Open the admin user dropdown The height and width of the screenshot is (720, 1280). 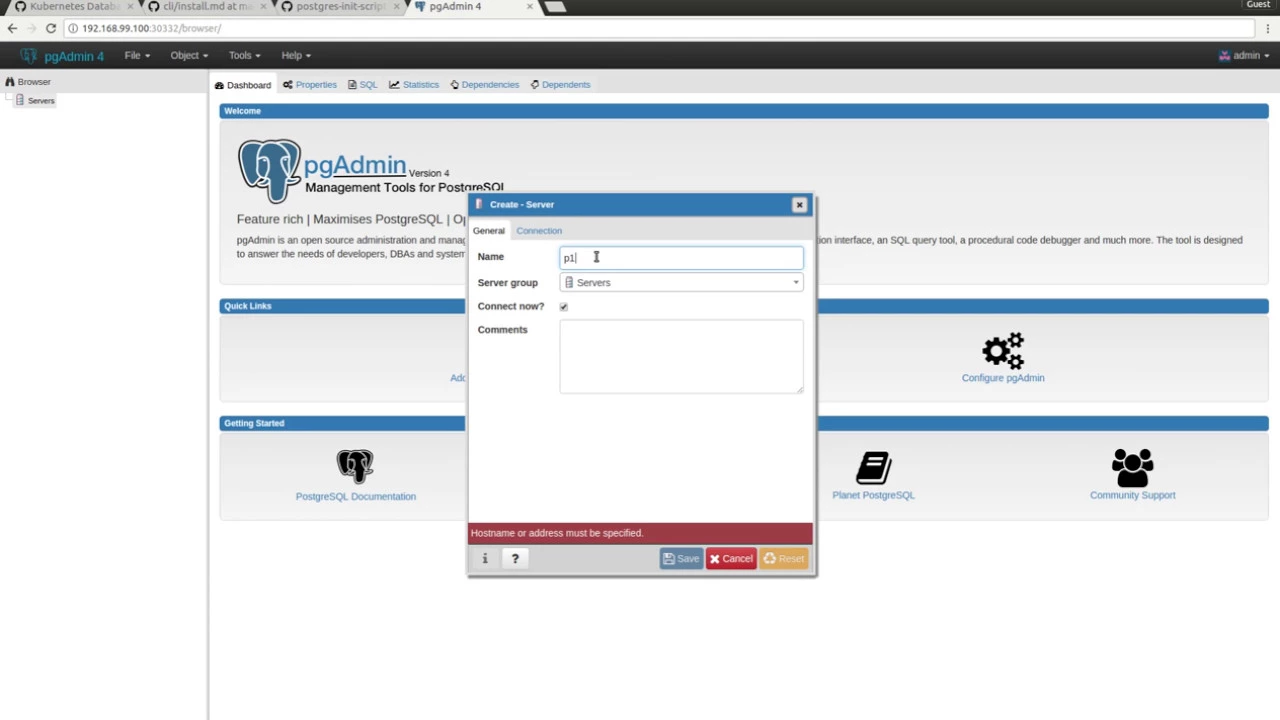[x=1244, y=55]
